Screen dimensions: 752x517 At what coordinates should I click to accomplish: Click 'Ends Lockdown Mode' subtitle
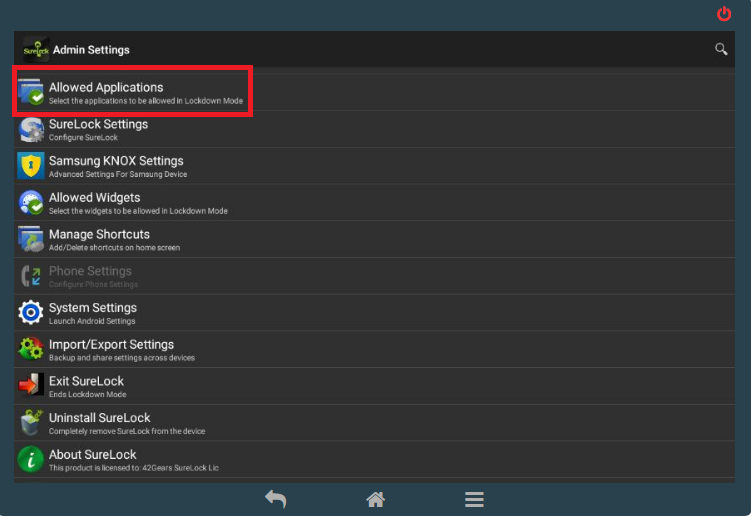click(x=88, y=394)
